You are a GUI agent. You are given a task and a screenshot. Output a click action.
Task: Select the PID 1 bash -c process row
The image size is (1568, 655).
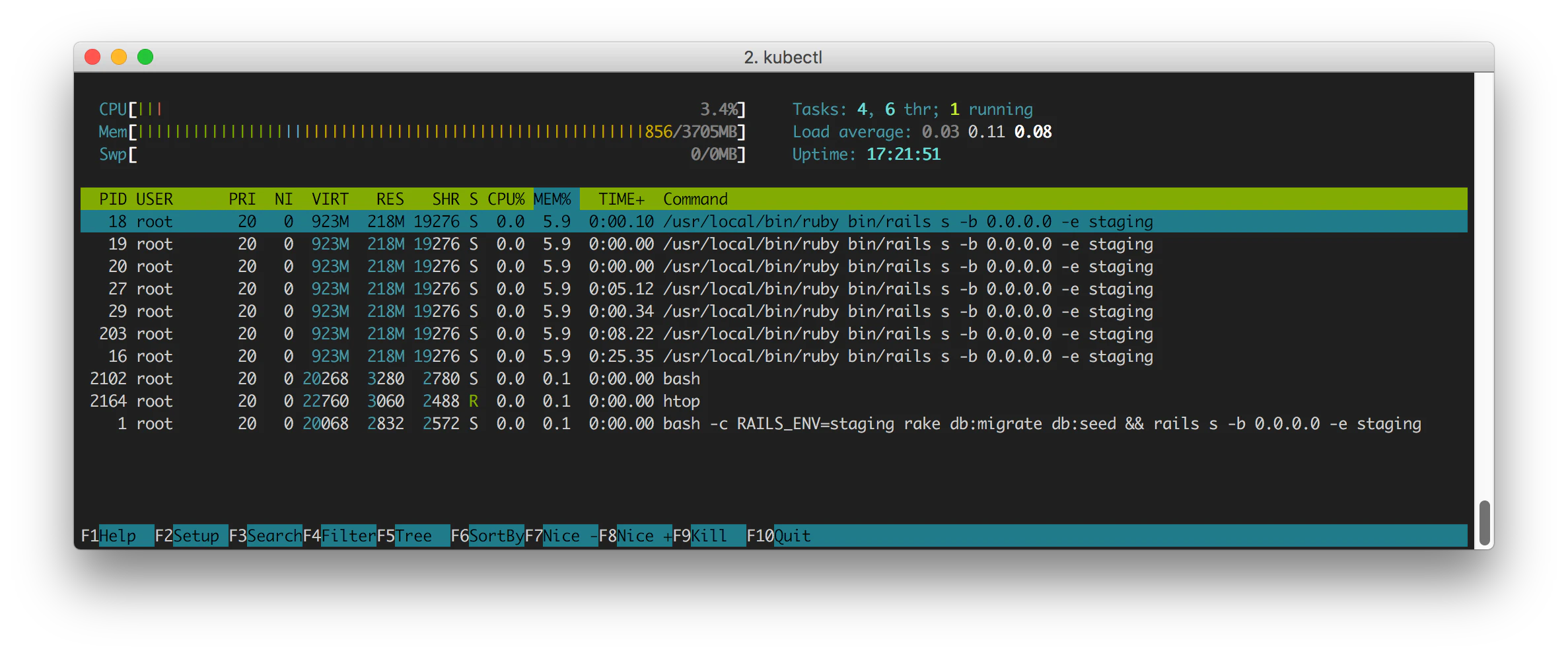click(x=773, y=423)
